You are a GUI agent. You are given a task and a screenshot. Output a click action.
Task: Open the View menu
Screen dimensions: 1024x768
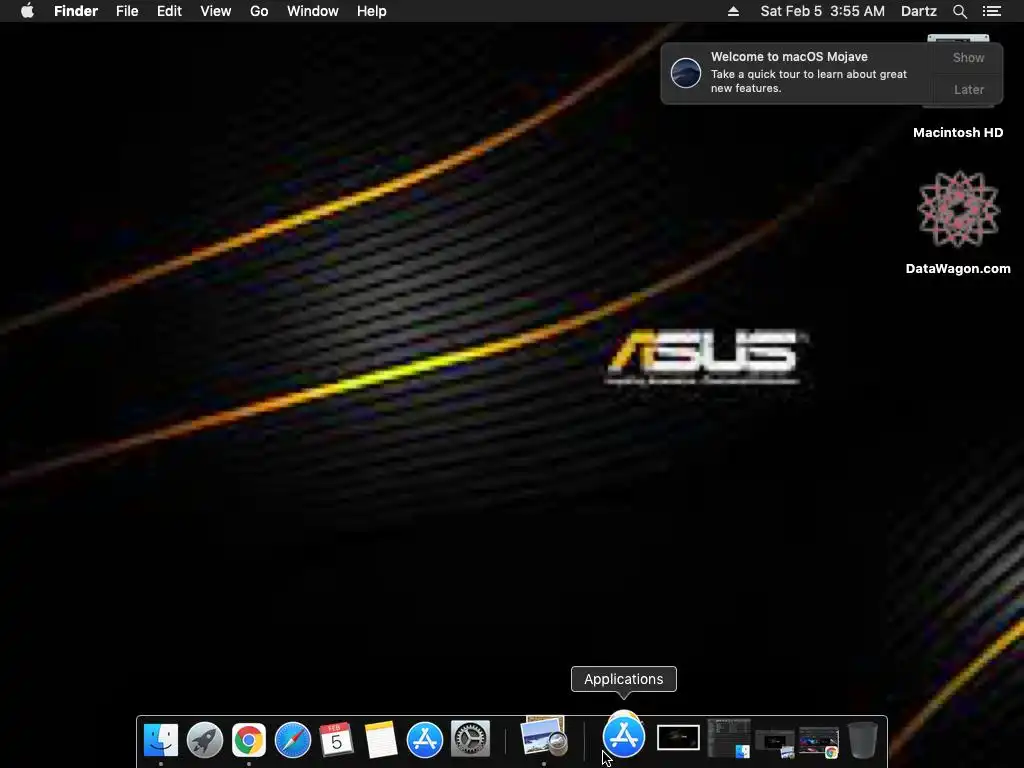[216, 11]
